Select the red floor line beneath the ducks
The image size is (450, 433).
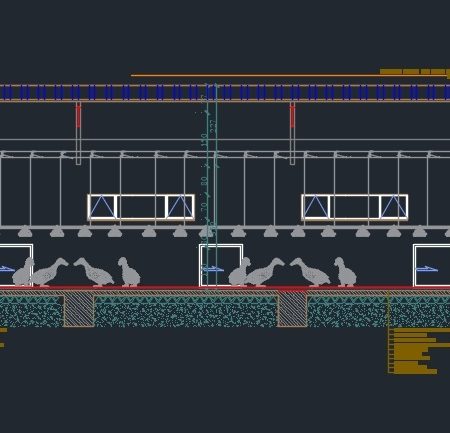point(225,288)
